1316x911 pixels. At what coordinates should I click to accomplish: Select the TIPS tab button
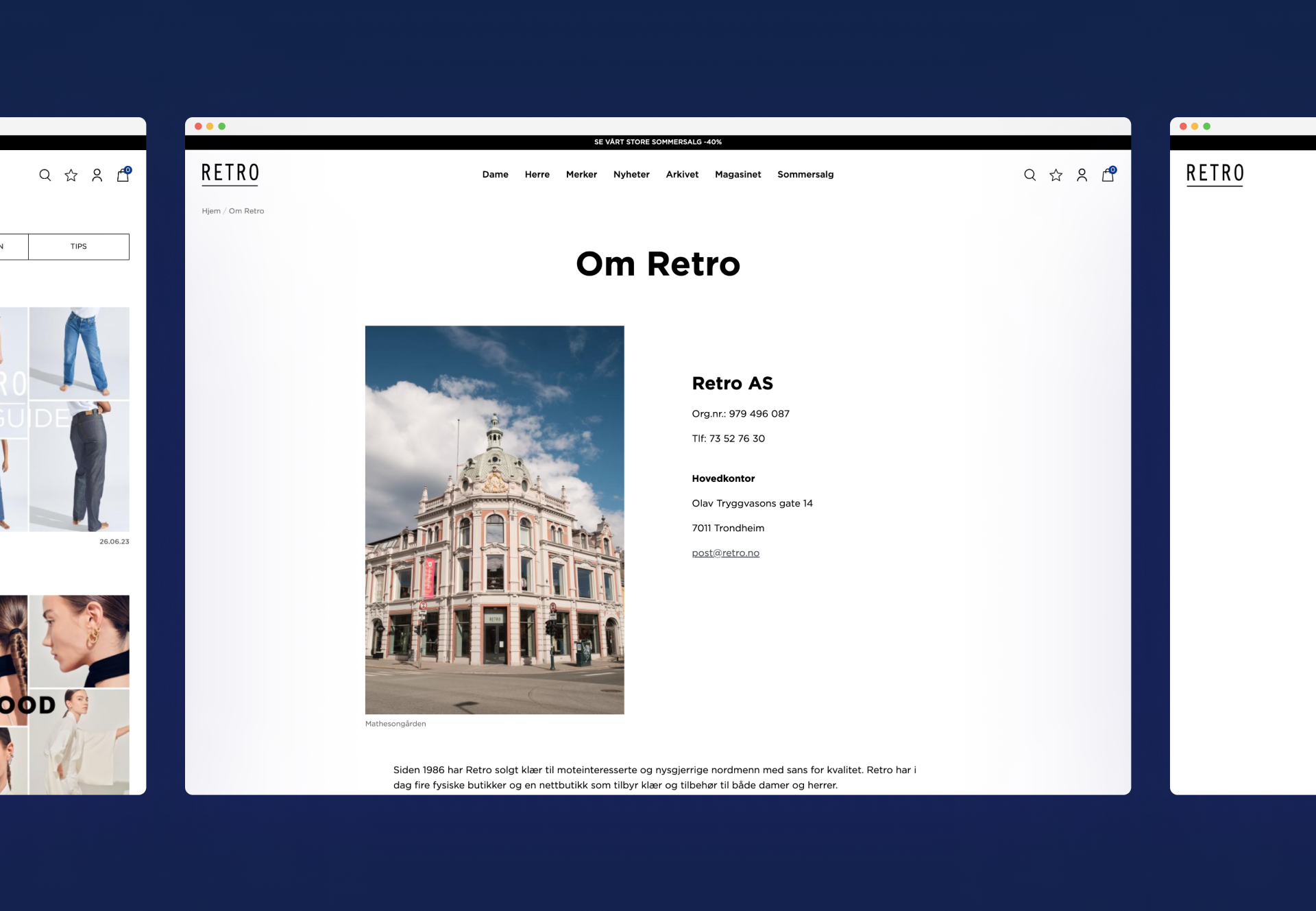tap(79, 246)
